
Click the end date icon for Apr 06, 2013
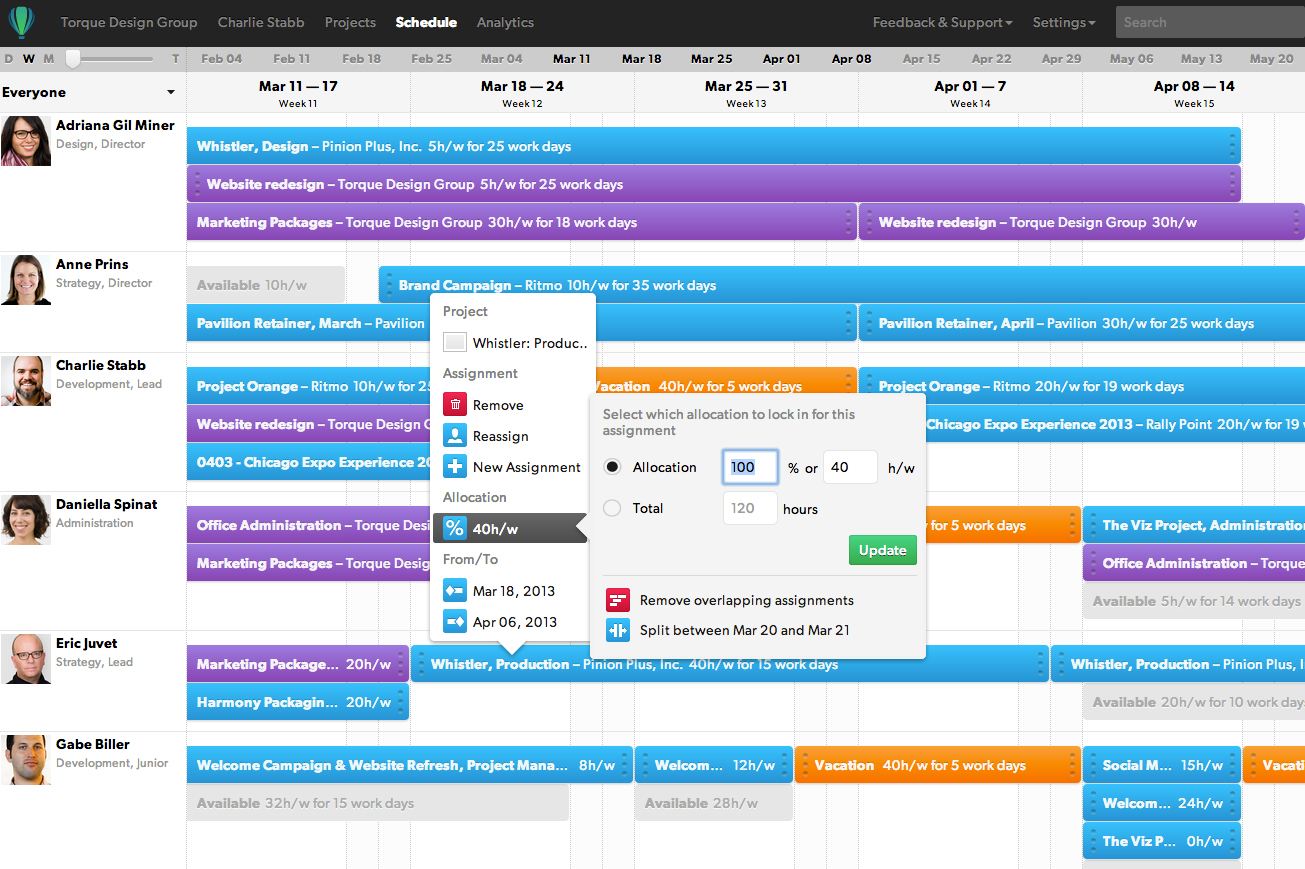(x=455, y=622)
